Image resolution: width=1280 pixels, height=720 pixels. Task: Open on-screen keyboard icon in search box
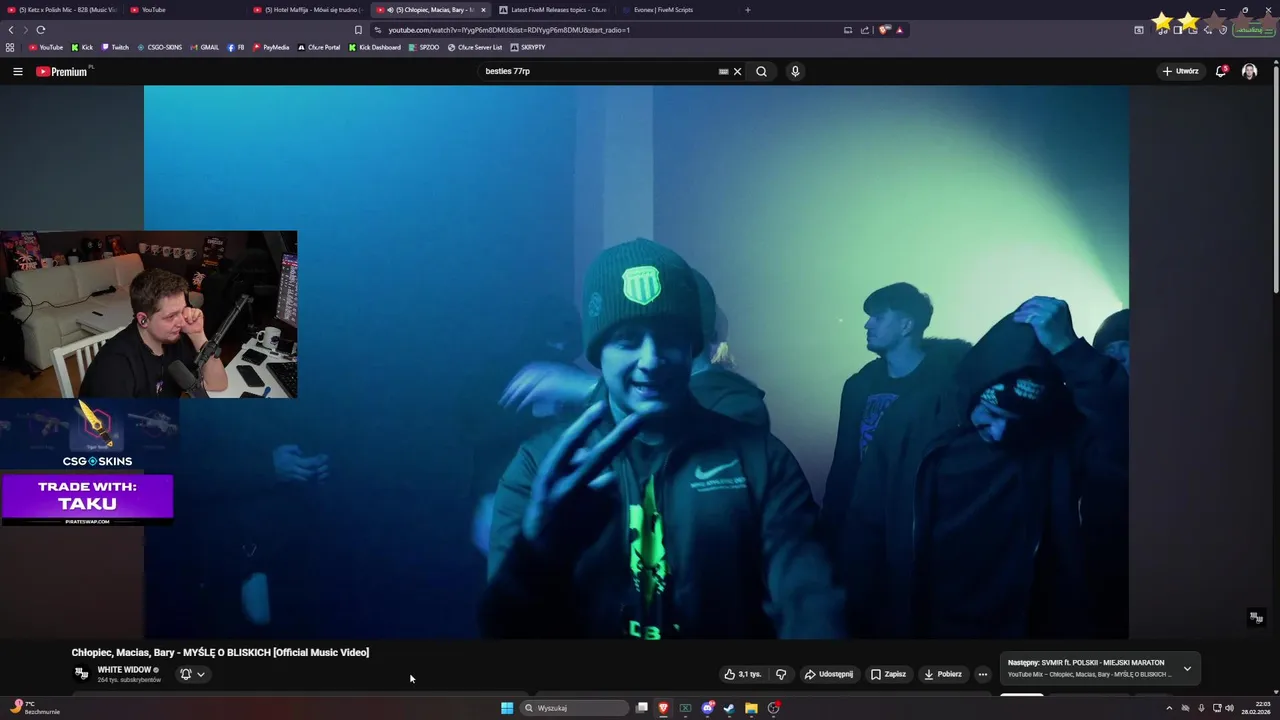pos(723,71)
